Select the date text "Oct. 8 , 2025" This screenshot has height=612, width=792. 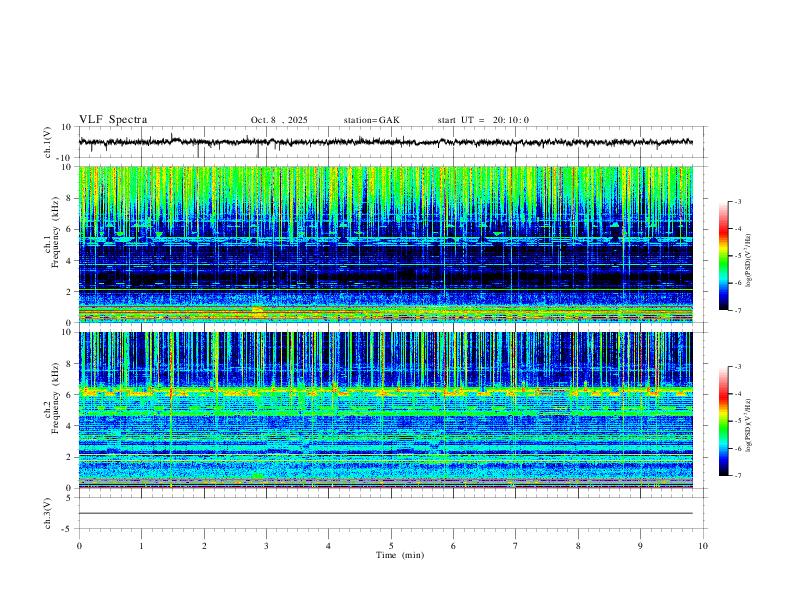tap(279, 120)
